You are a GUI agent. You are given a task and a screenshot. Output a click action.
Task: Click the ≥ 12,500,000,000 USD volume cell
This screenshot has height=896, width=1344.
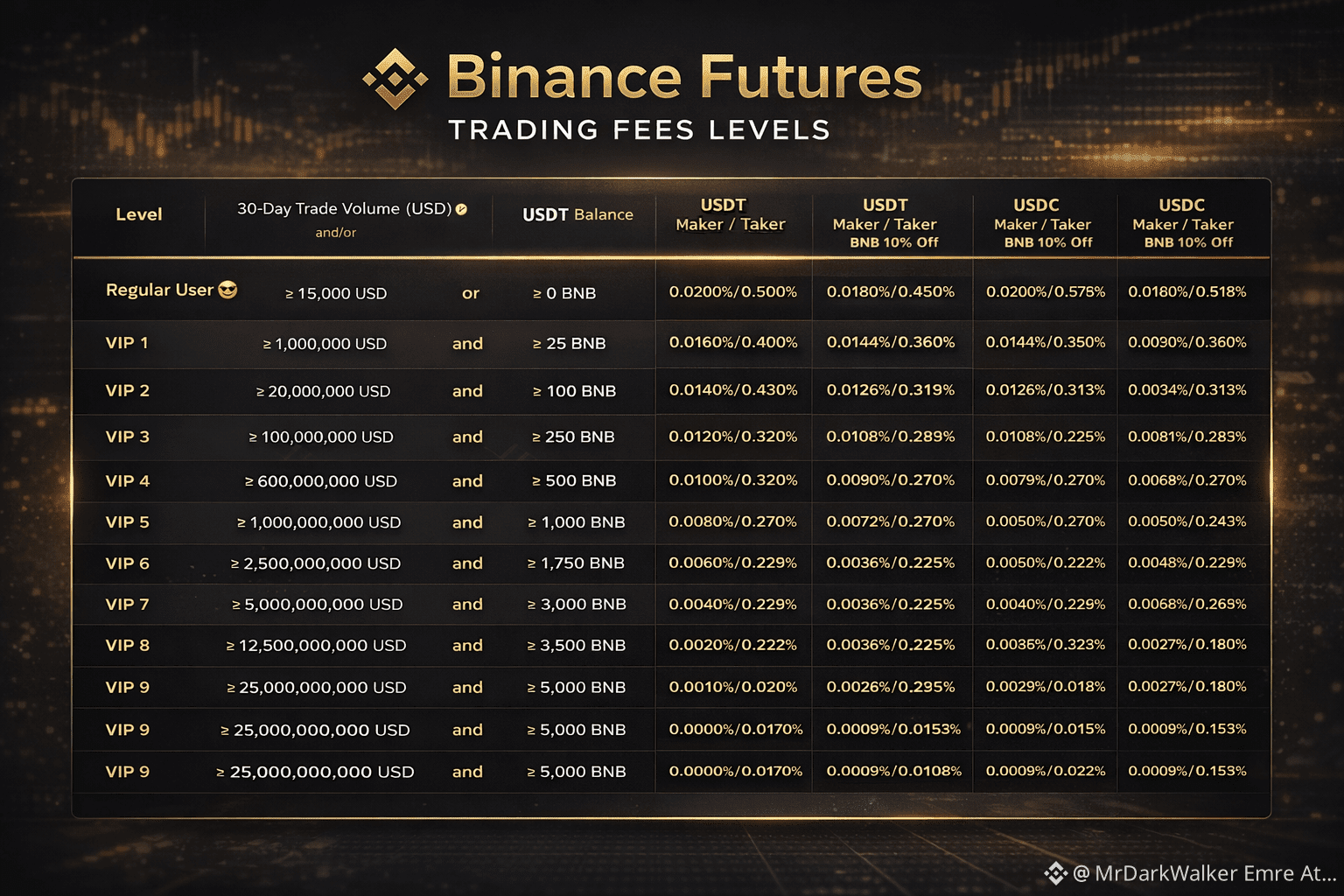[x=316, y=646]
